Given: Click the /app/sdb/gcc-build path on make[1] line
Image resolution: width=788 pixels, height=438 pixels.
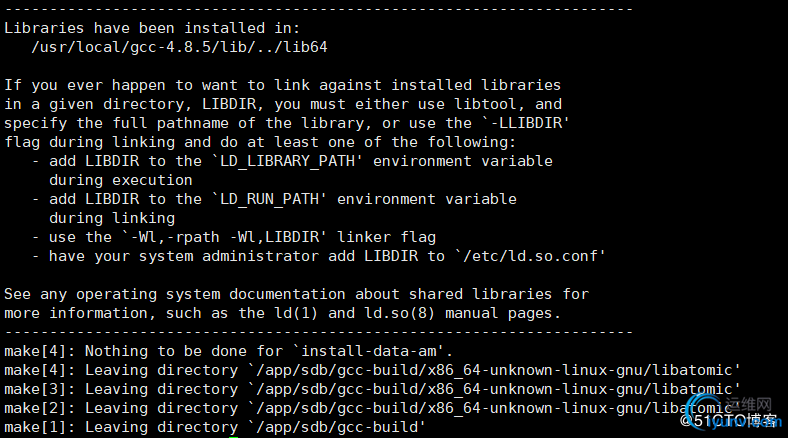Looking at the screenshot, I should click(337, 427).
